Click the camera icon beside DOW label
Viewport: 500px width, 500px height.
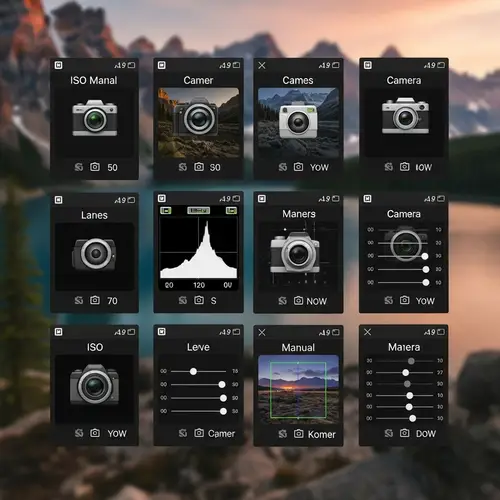pyautogui.click(x=405, y=433)
